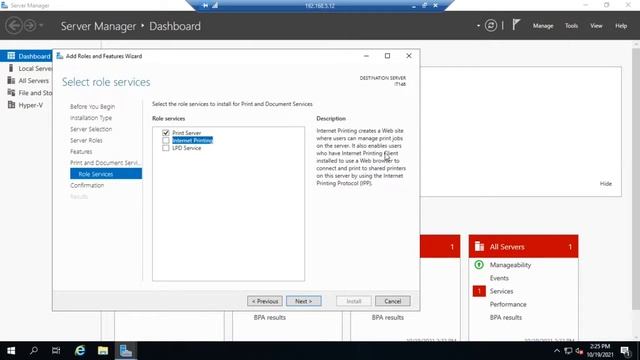Open Events in the All Servers tile
The width and height of the screenshot is (640, 360).
(x=499, y=278)
